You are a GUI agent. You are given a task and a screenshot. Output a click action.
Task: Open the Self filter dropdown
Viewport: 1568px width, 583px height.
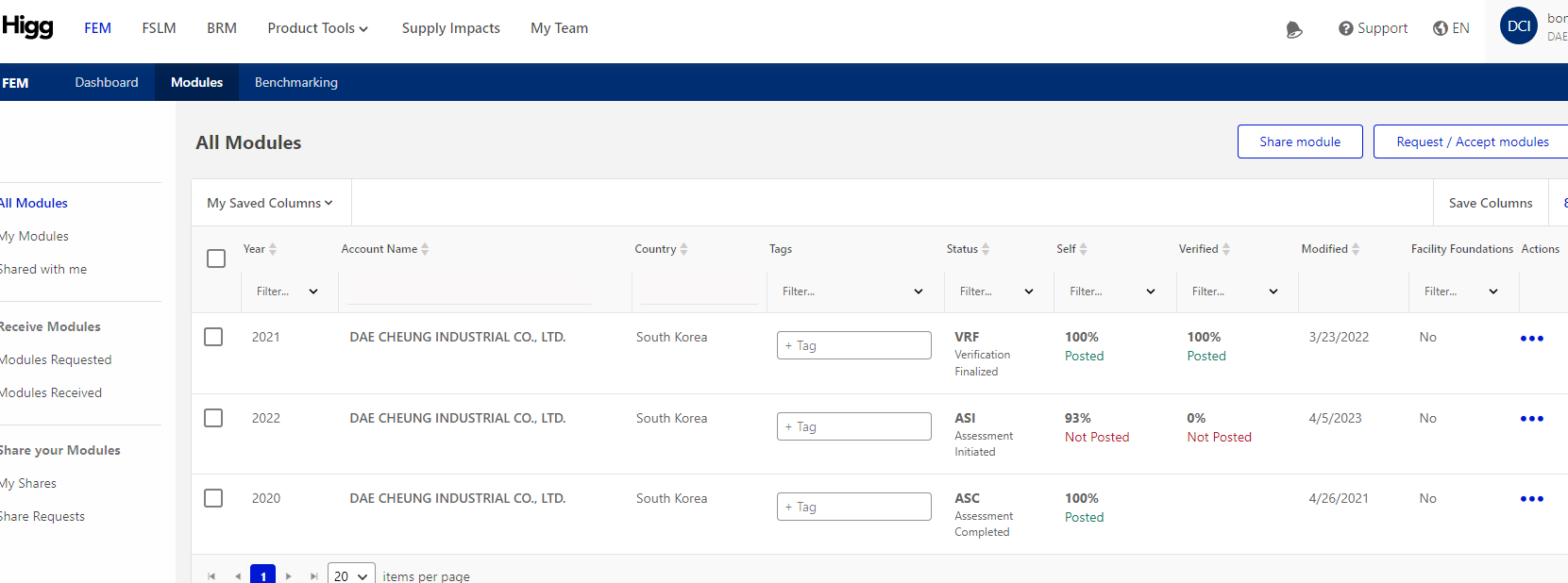pyautogui.click(x=1112, y=291)
